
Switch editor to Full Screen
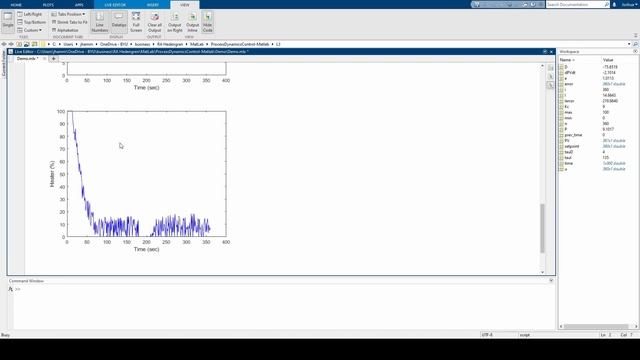(136, 22)
